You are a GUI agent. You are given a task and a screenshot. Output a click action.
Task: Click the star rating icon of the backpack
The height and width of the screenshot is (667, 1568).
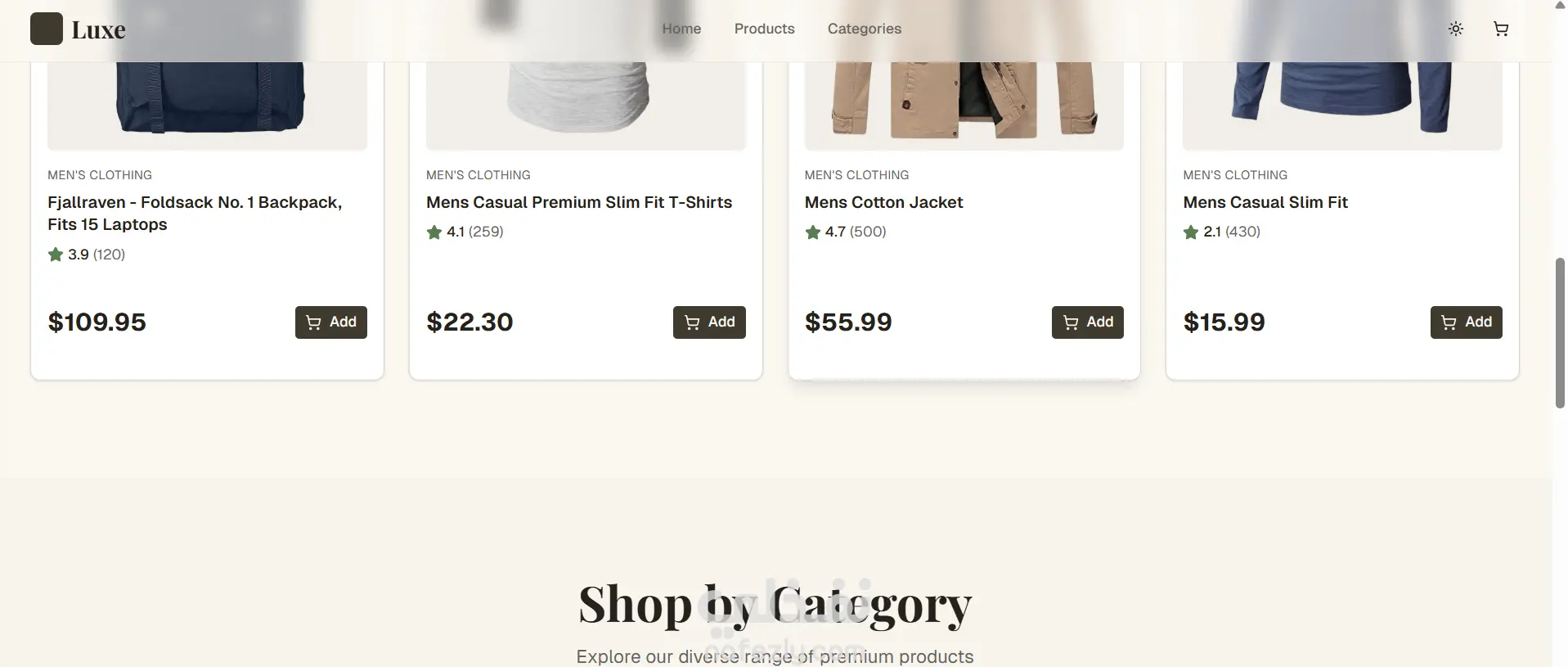(56, 255)
